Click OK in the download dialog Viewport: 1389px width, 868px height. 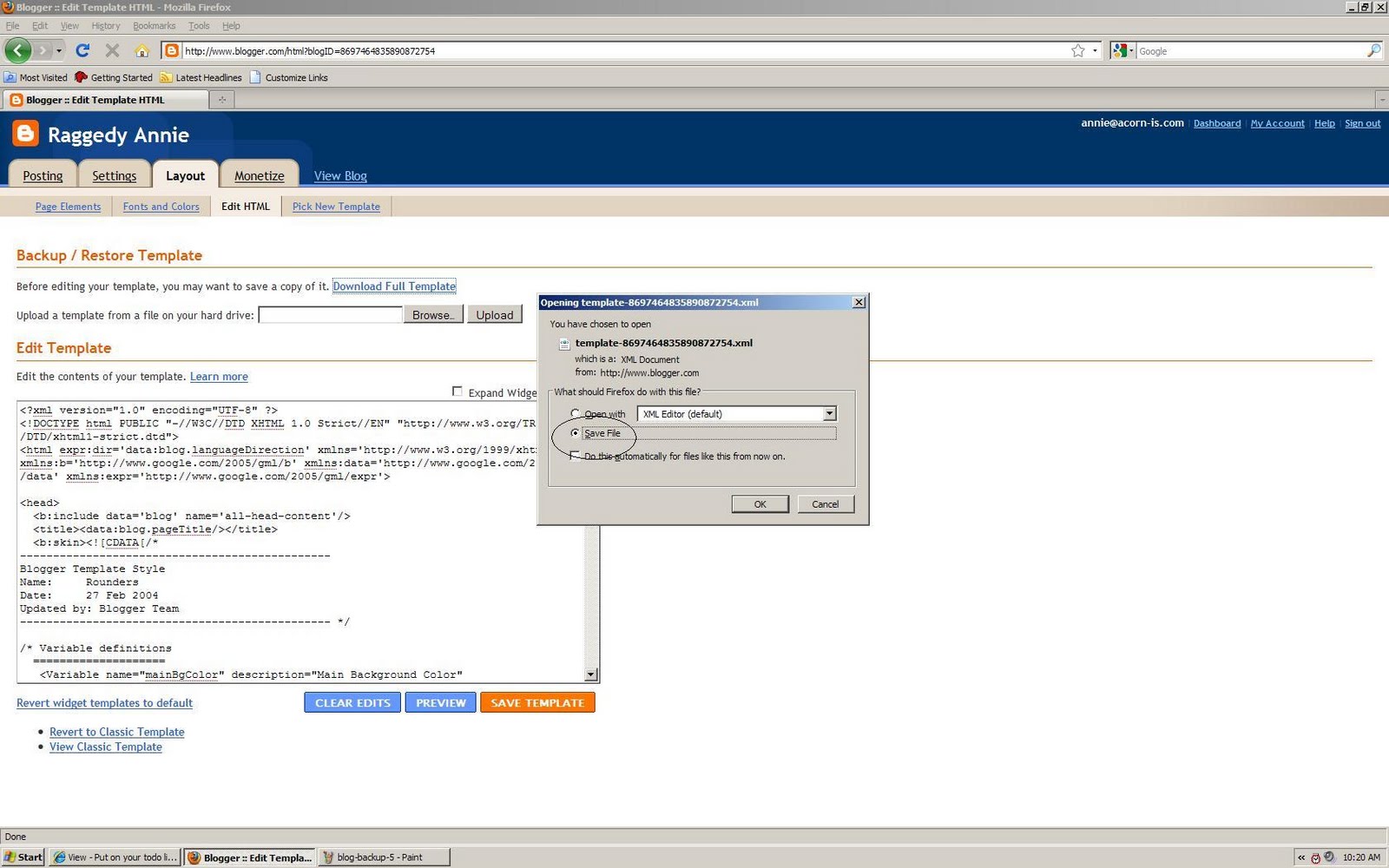click(760, 504)
